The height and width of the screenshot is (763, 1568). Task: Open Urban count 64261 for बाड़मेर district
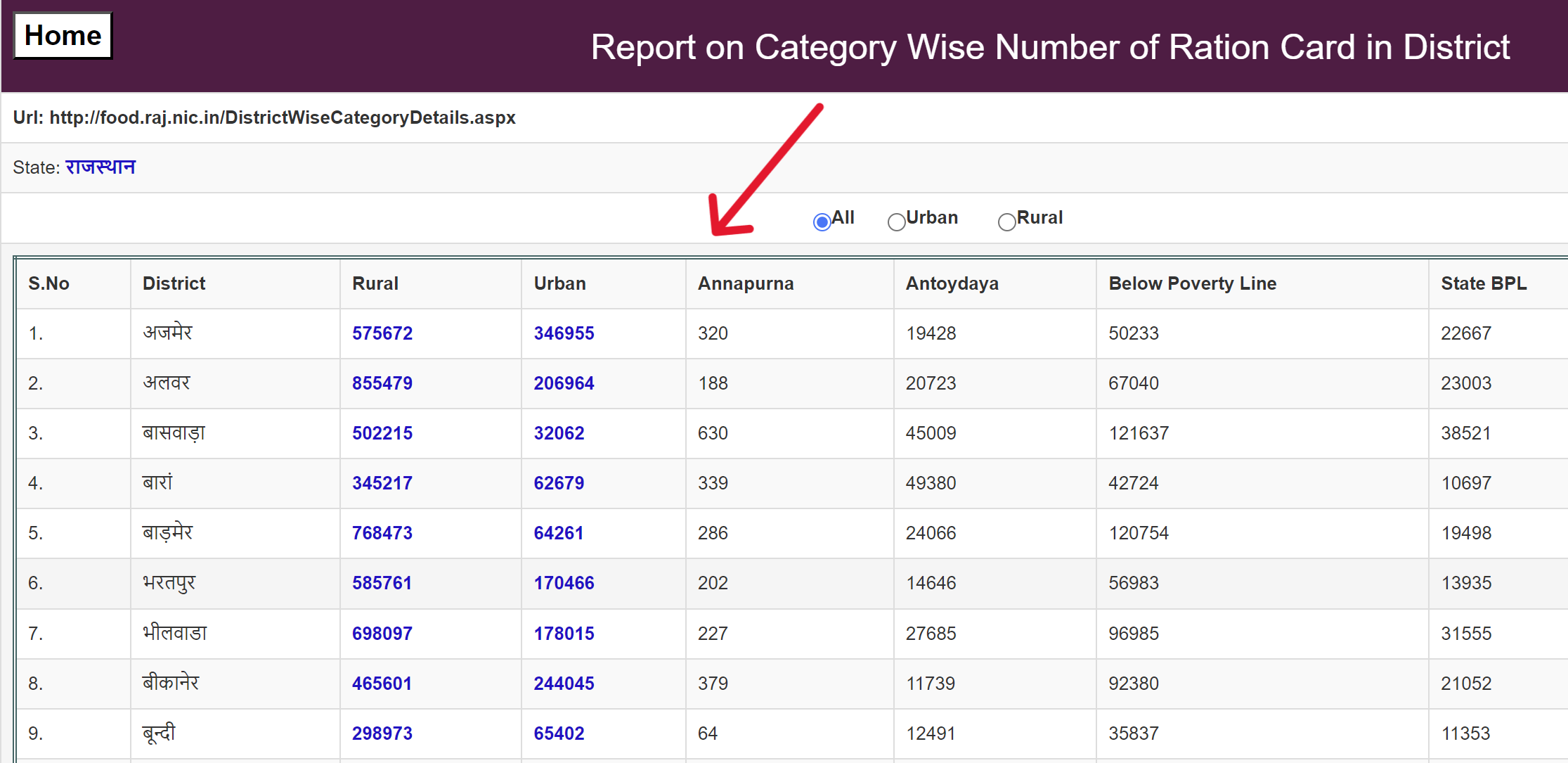pyautogui.click(x=559, y=533)
